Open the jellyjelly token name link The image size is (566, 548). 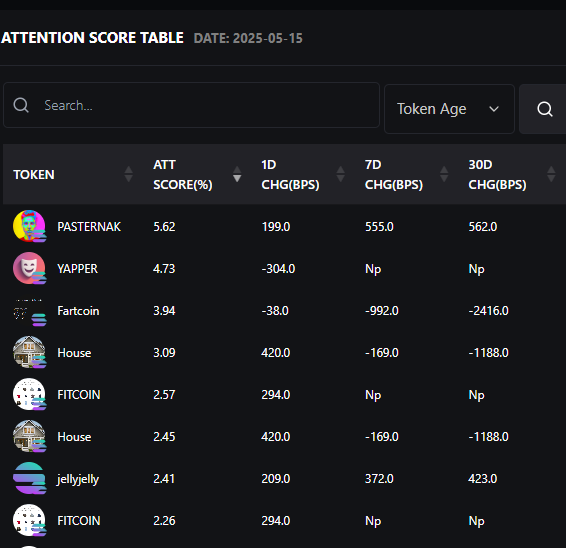(x=78, y=479)
